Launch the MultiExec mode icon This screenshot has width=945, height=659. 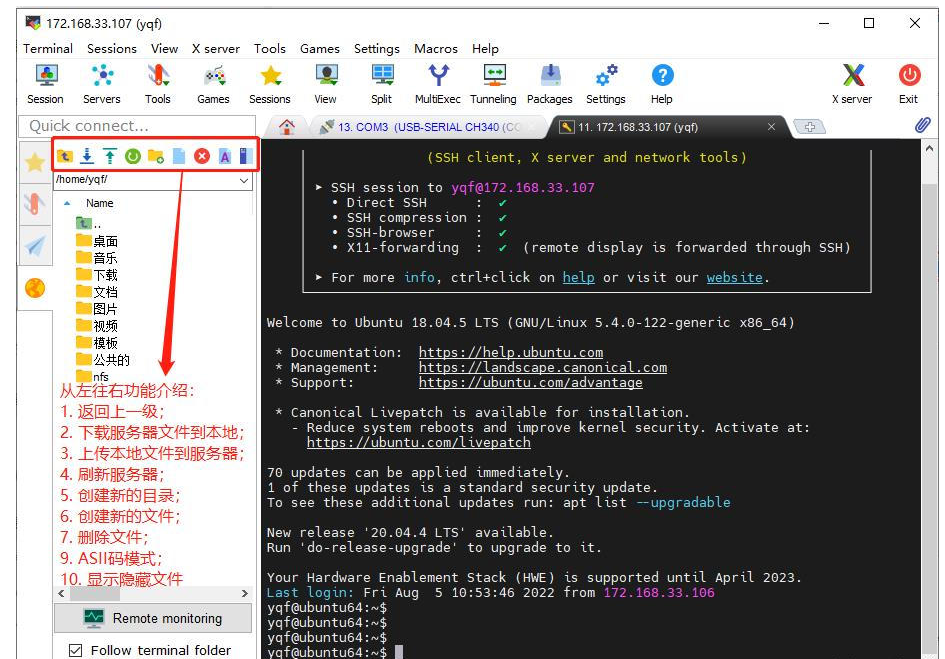click(x=438, y=84)
